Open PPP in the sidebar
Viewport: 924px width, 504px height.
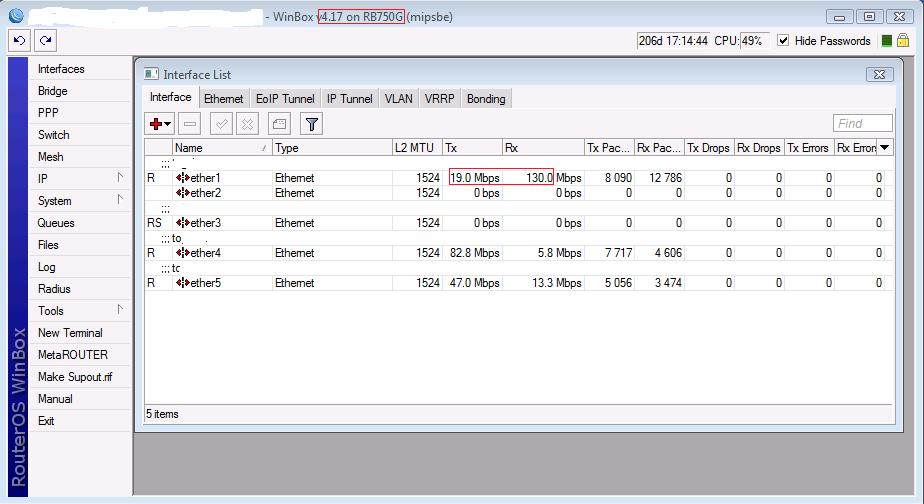[x=48, y=113]
